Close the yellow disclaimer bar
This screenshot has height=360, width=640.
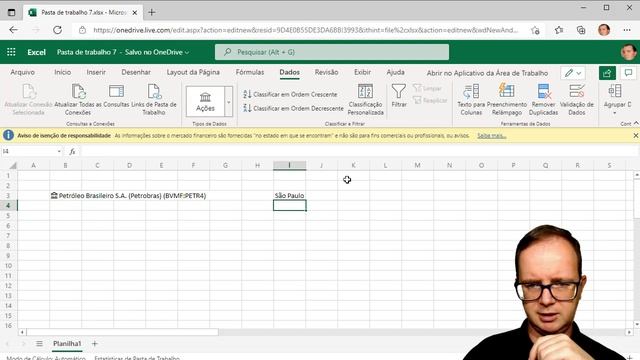pos(636,136)
